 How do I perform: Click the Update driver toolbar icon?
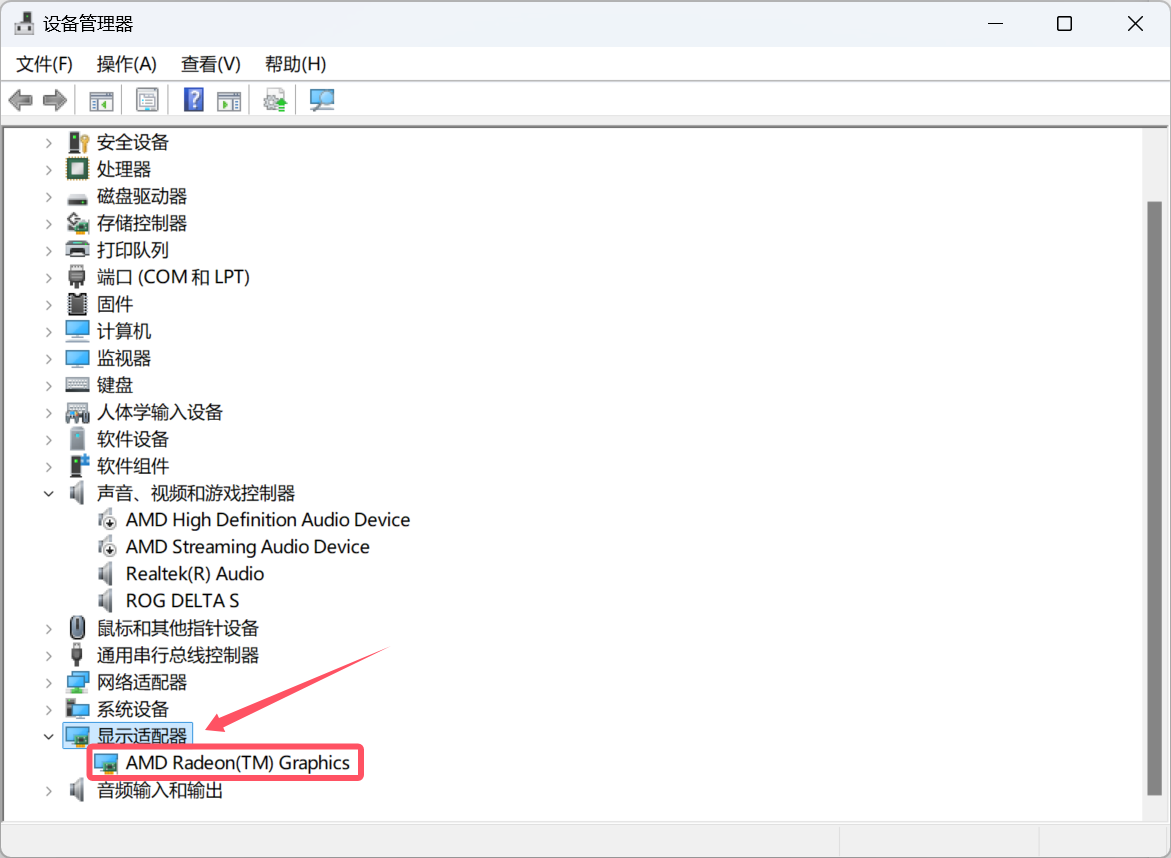pyautogui.click(x=275, y=100)
